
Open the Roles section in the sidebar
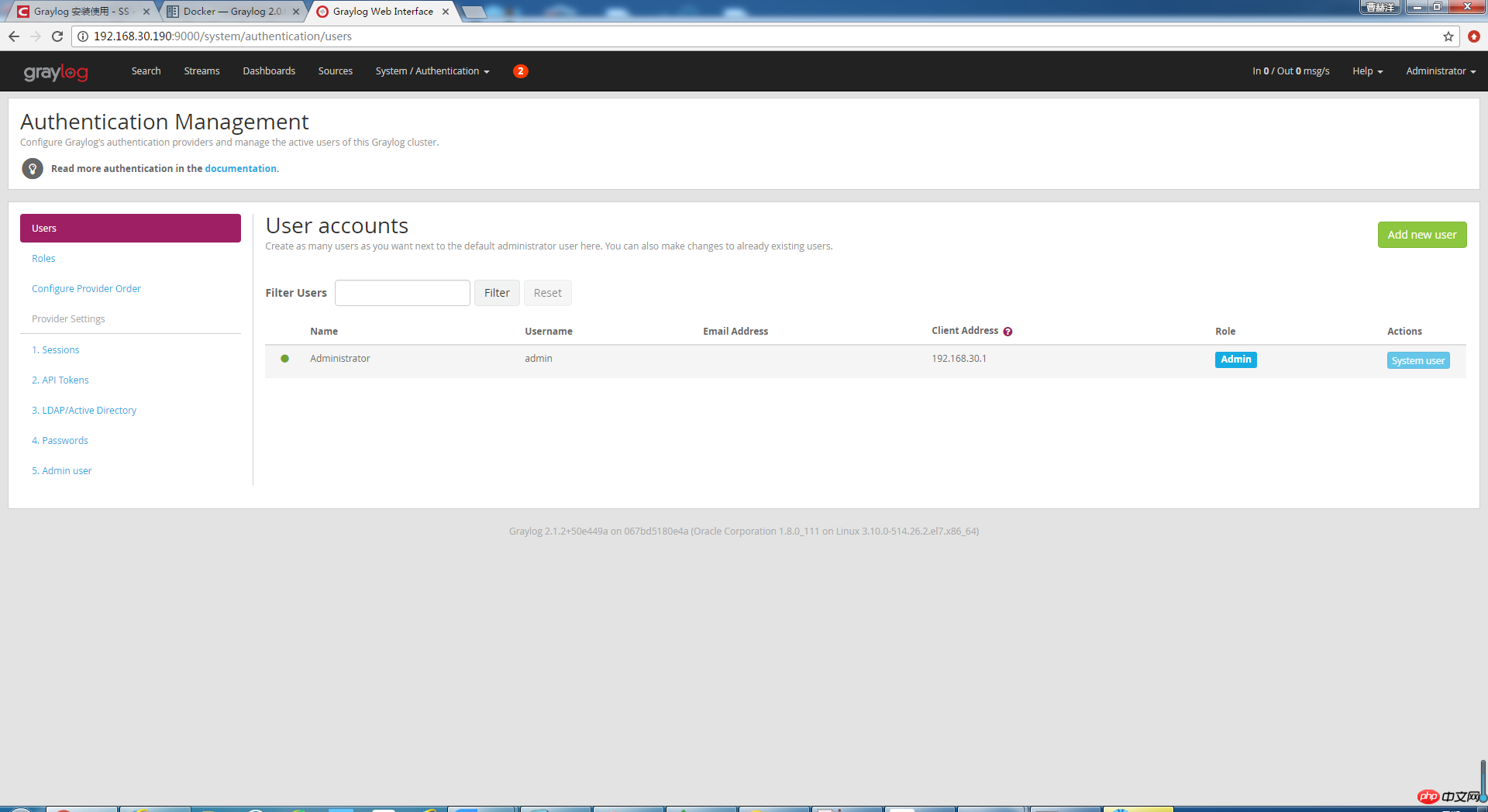click(43, 258)
